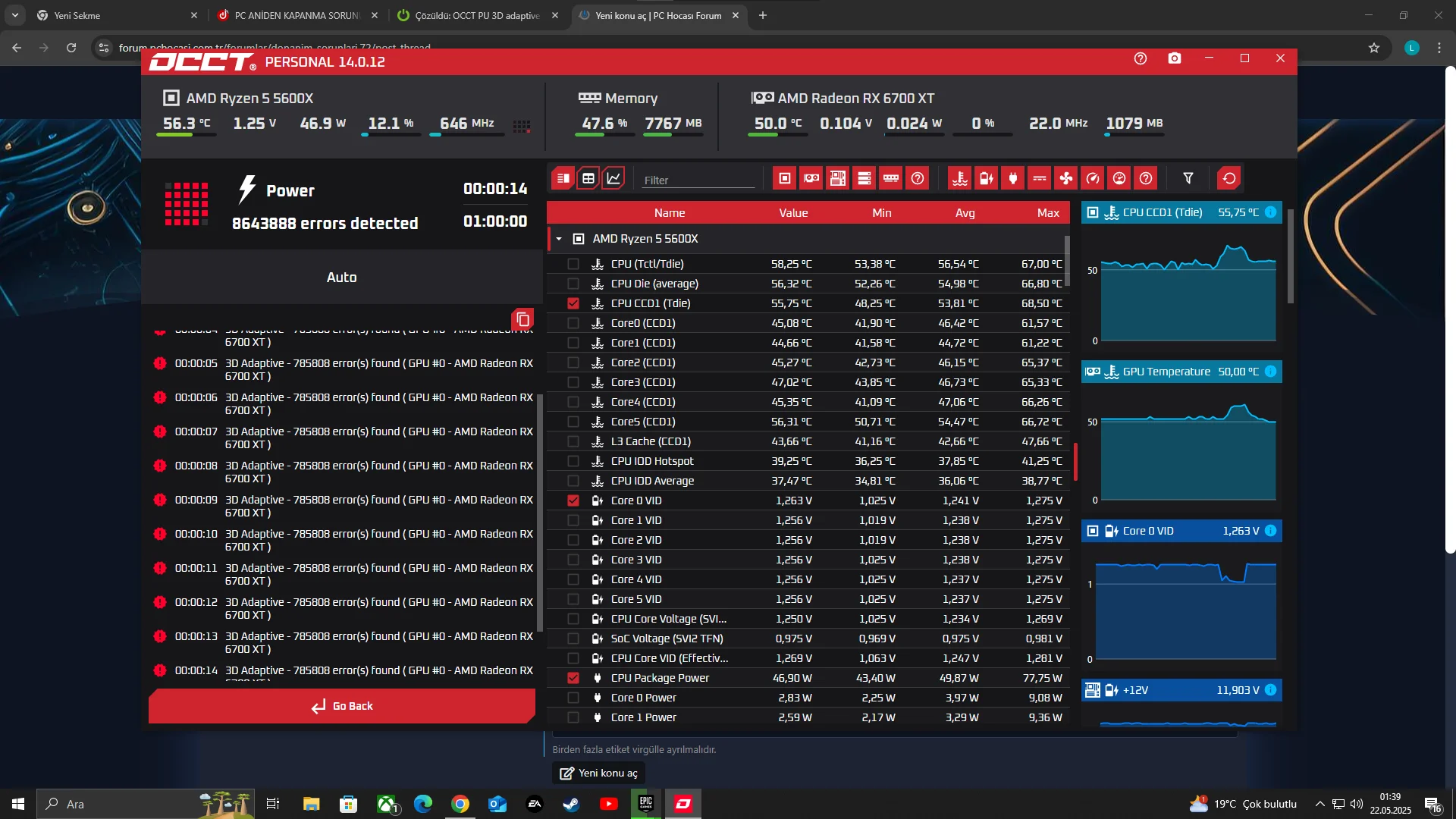
Task: Sort table by Max column header
Action: pos(1047,213)
